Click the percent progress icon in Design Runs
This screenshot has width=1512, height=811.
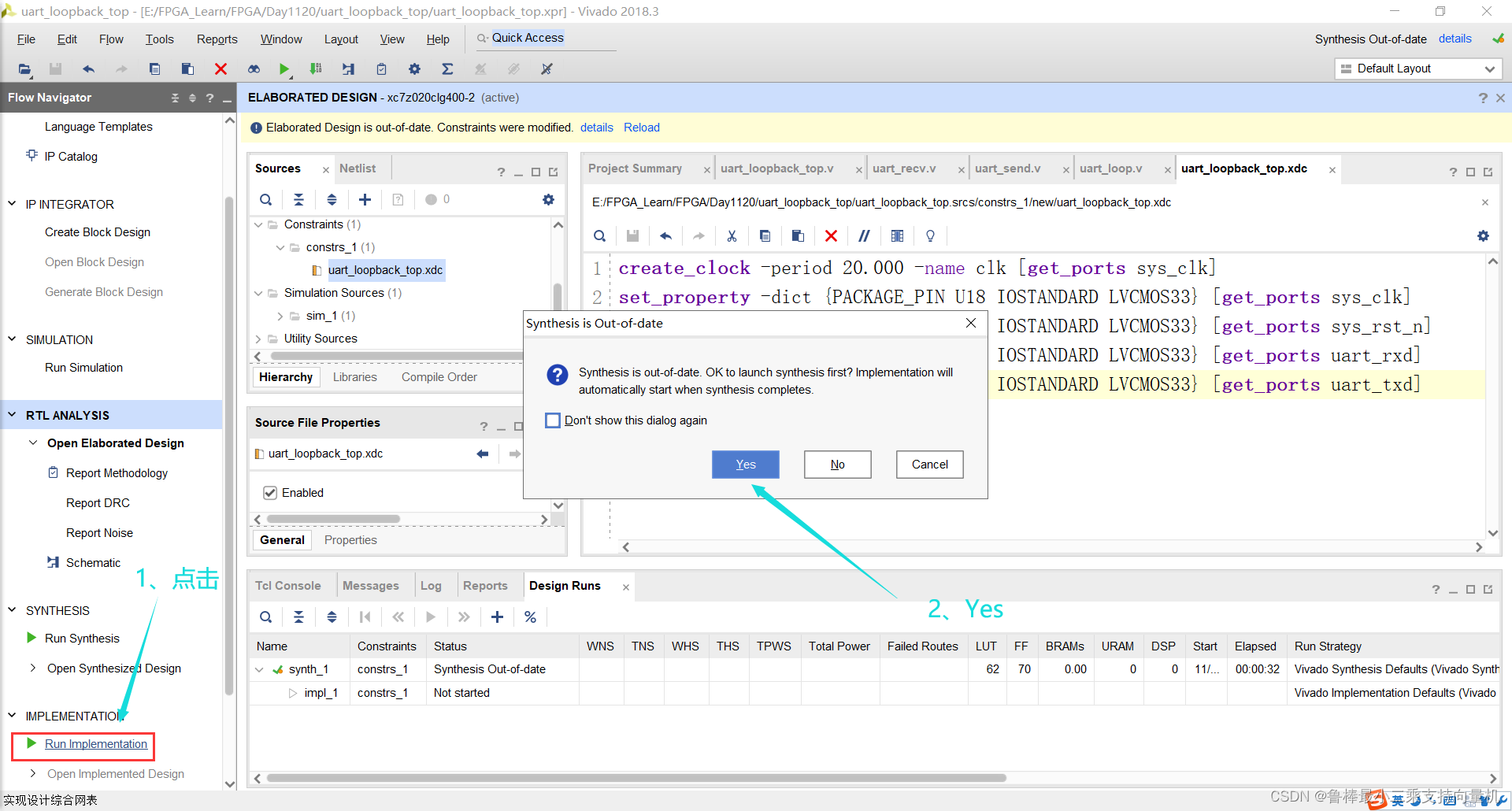[x=530, y=617]
